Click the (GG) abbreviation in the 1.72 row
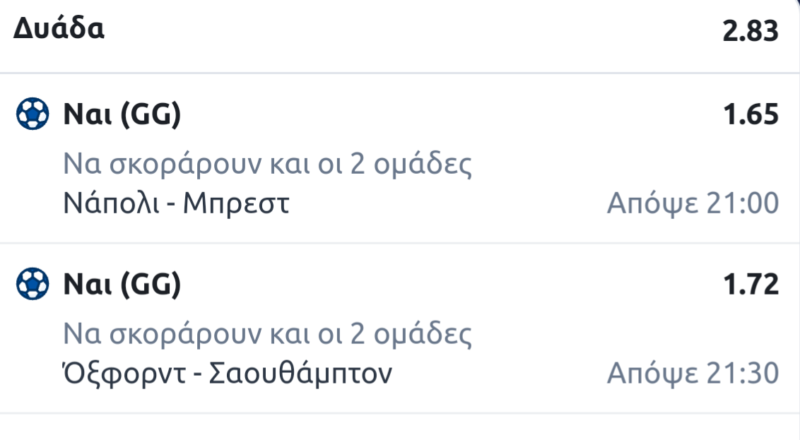800x440 pixels. coord(149,286)
